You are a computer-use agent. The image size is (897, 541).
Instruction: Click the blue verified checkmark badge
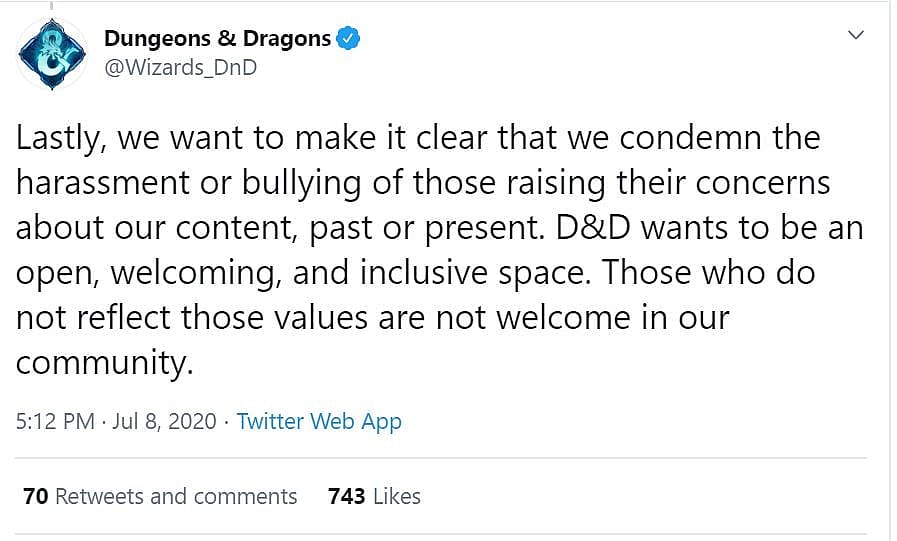click(348, 39)
